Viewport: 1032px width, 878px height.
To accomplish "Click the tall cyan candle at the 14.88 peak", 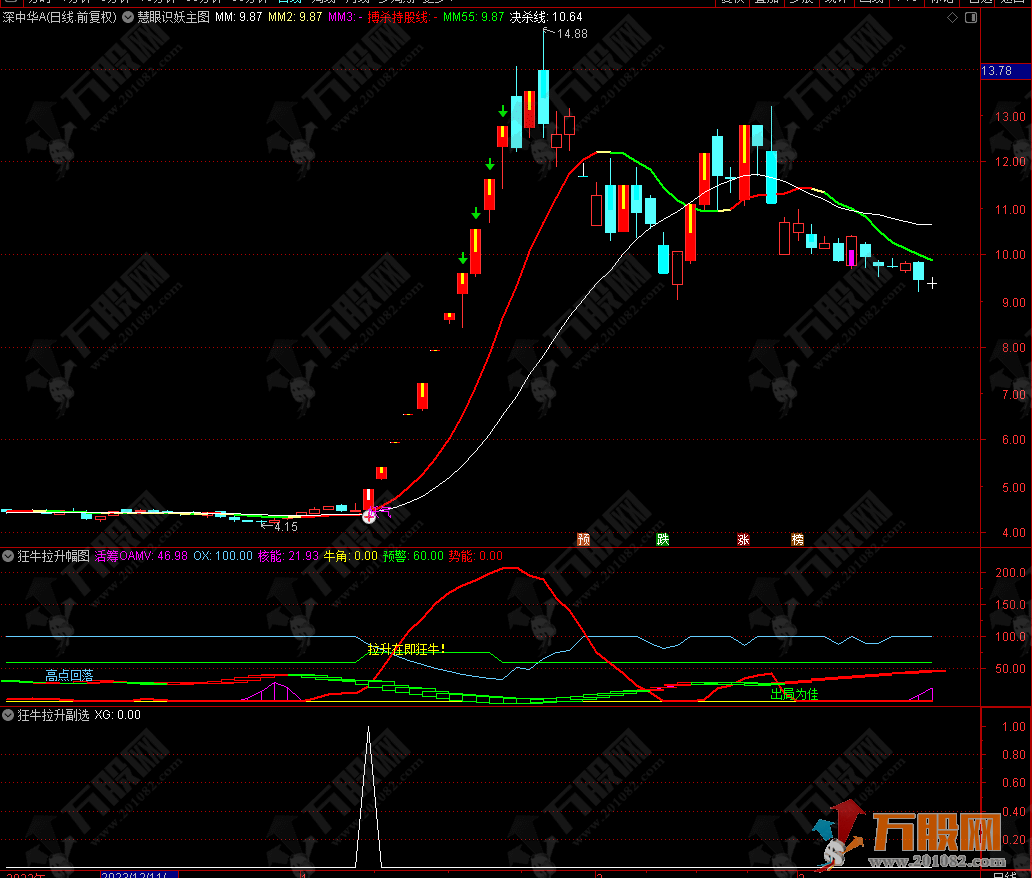I will pos(543,97).
